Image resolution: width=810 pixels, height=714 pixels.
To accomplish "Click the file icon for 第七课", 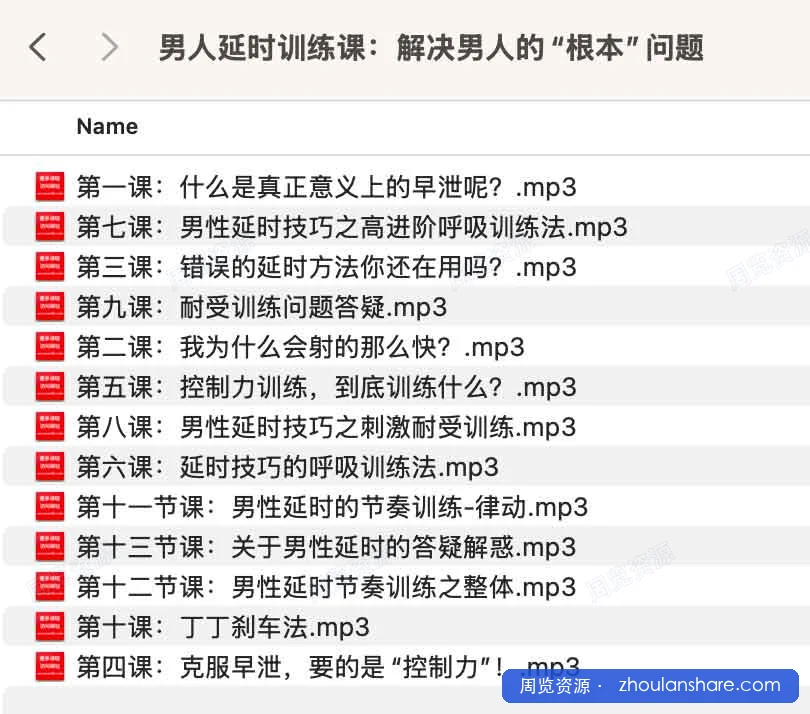I will coord(50,227).
